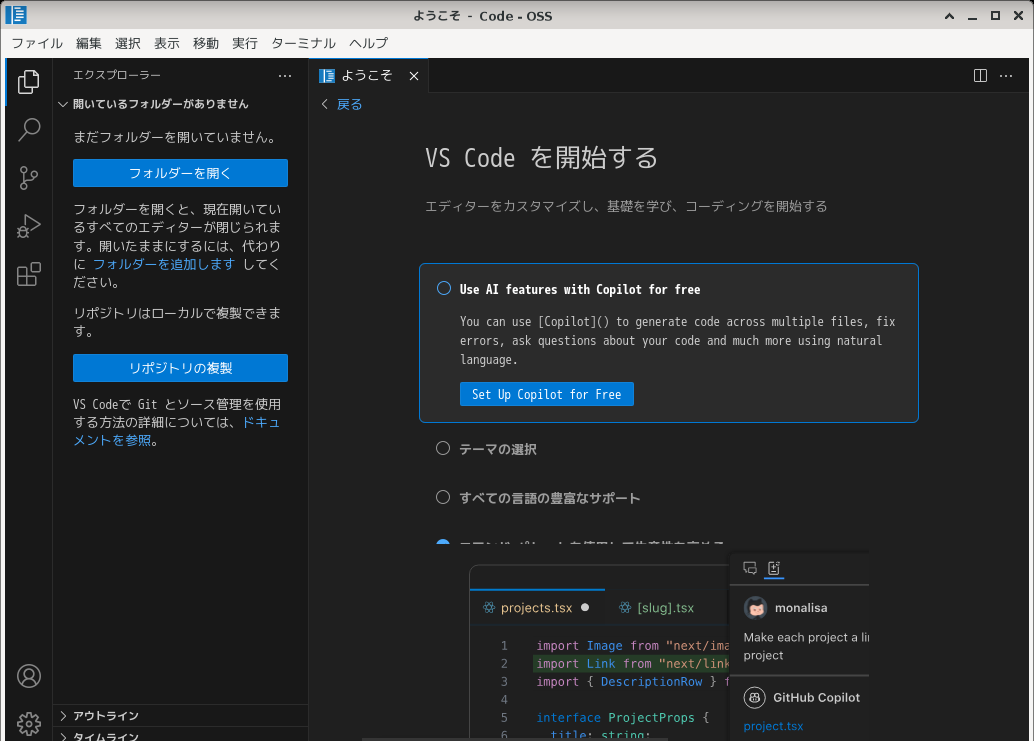Open the Manage gear icon

point(28,724)
